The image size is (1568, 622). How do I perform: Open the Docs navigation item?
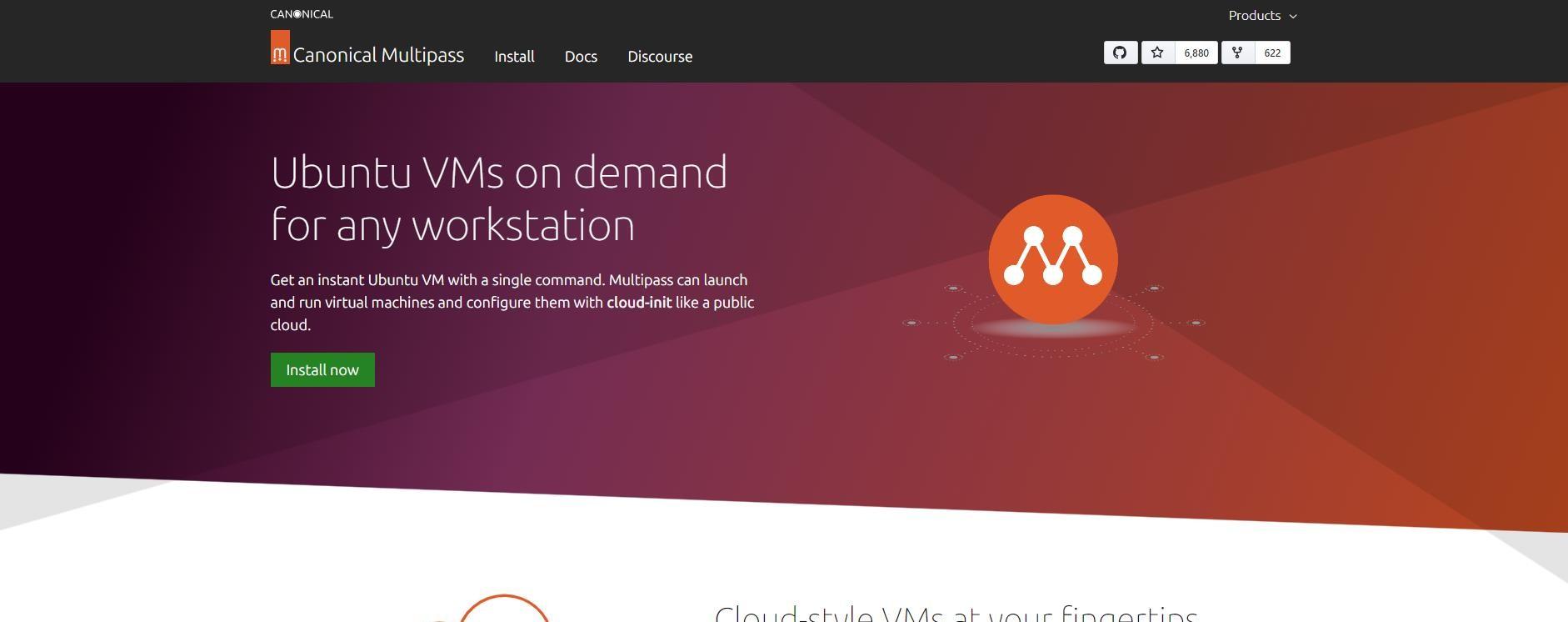(581, 57)
